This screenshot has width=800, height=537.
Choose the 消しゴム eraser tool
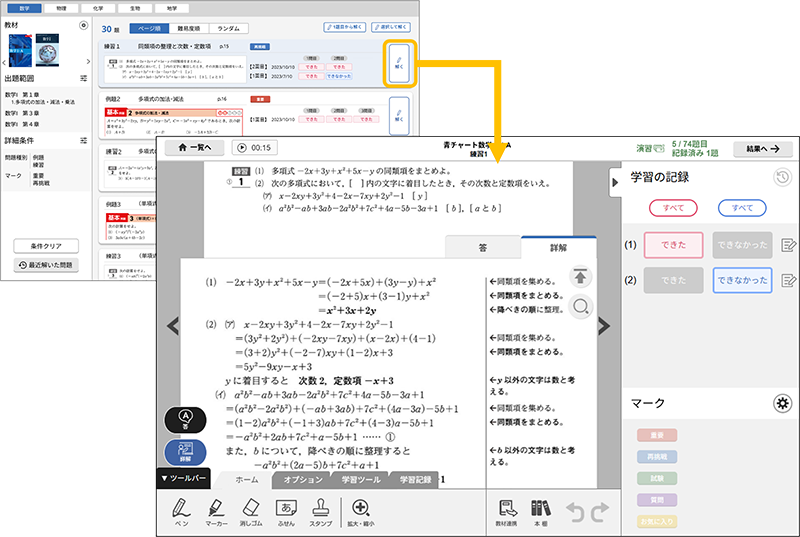pyautogui.click(x=253, y=510)
